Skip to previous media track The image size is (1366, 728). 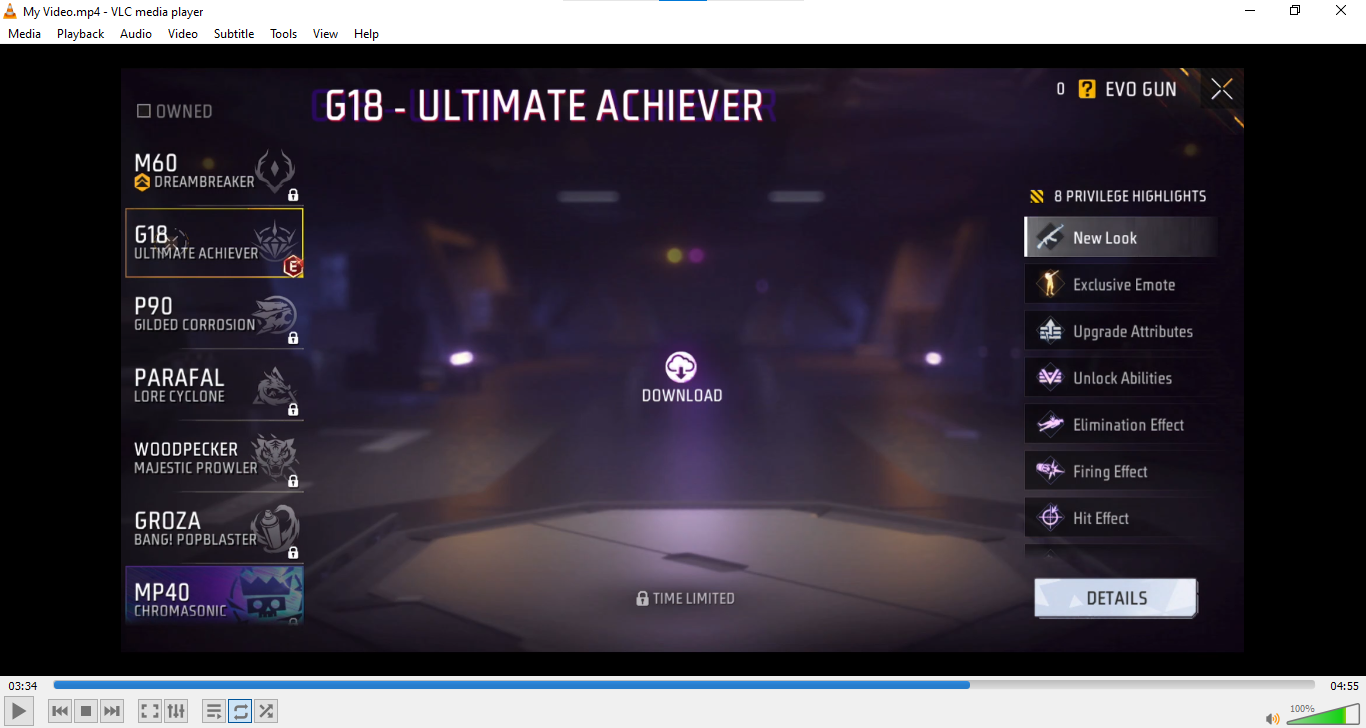coord(60,711)
